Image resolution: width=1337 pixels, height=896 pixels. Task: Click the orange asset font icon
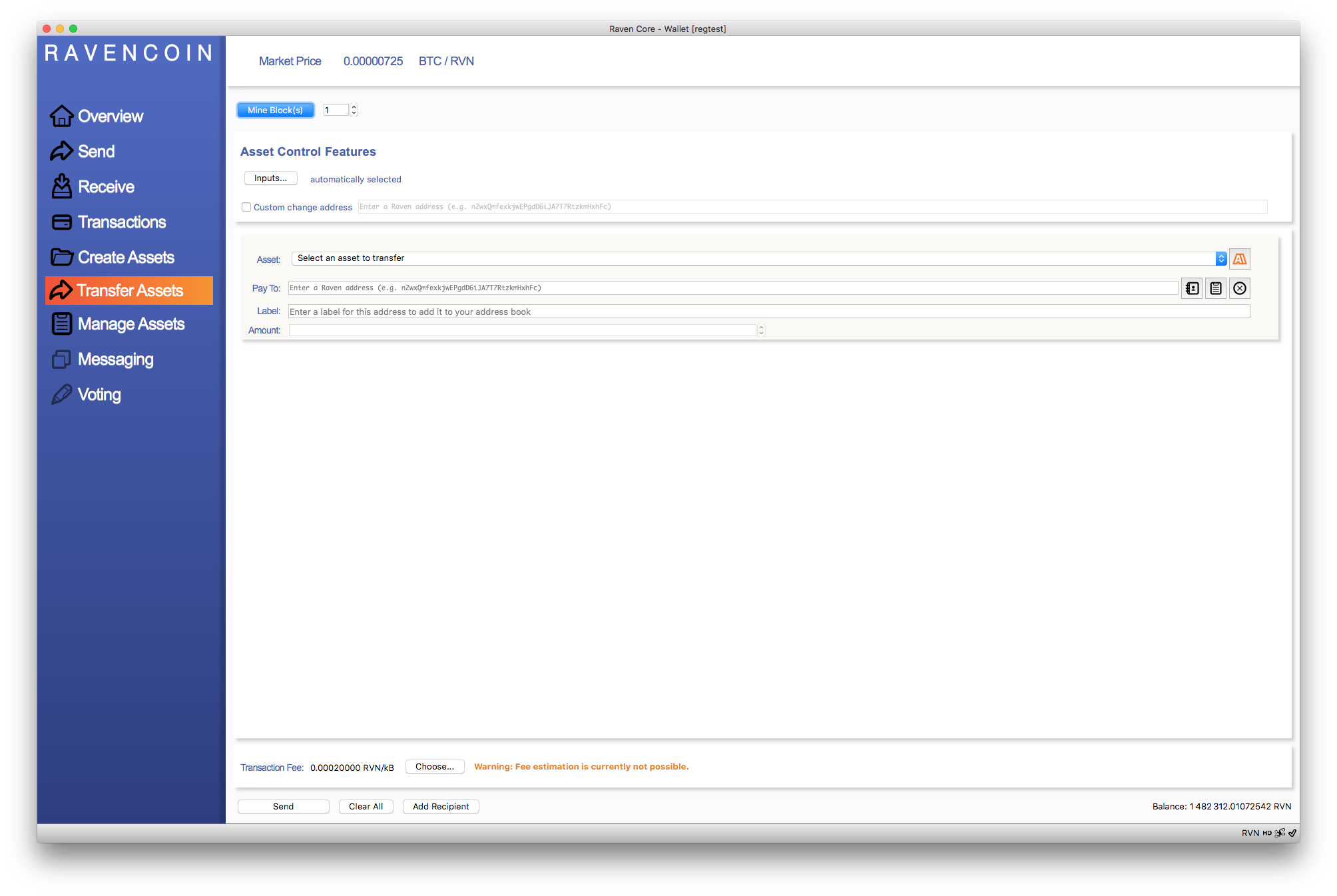coord(1239,259)
